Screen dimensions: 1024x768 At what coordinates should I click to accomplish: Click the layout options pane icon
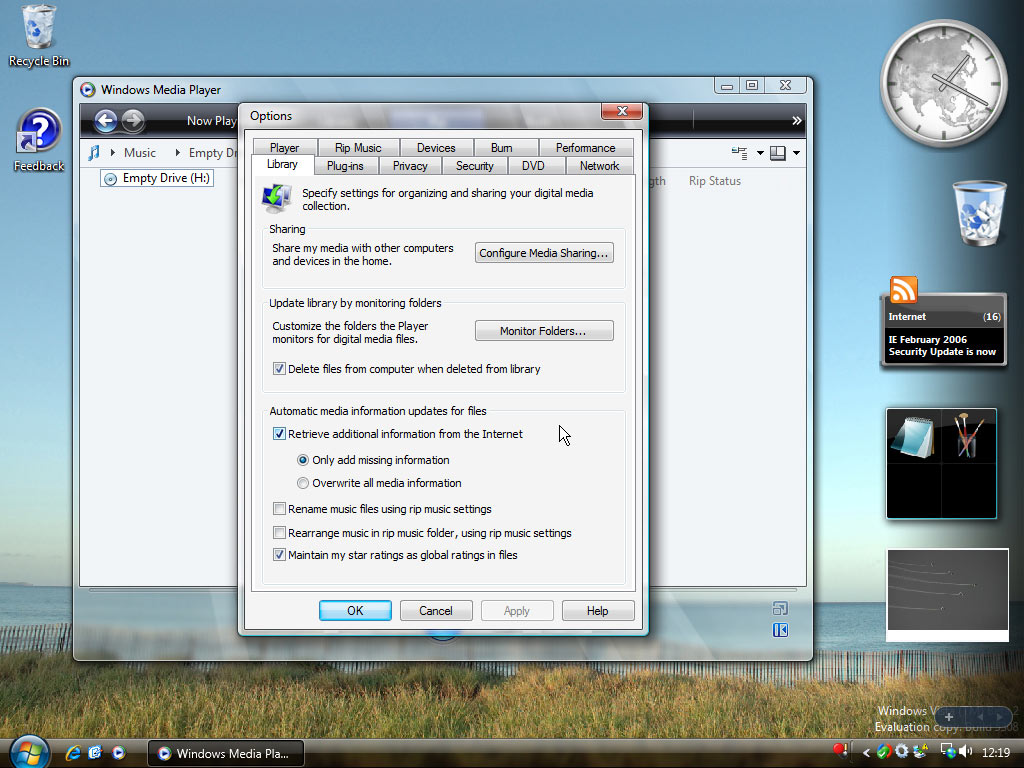pyautogui.click(x=778, y=153)
